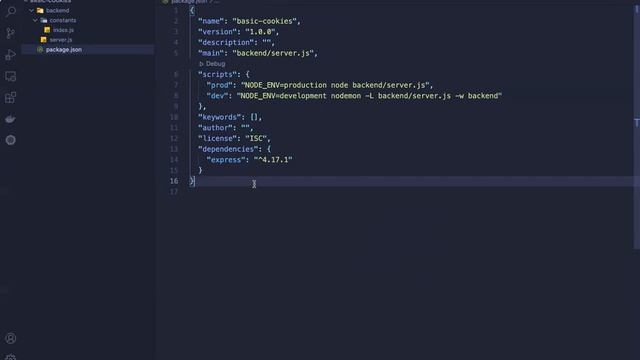This screenshot has width=640, height=360.
Task: Open the Run and Debug view
Action: click(x=11, y=55)
